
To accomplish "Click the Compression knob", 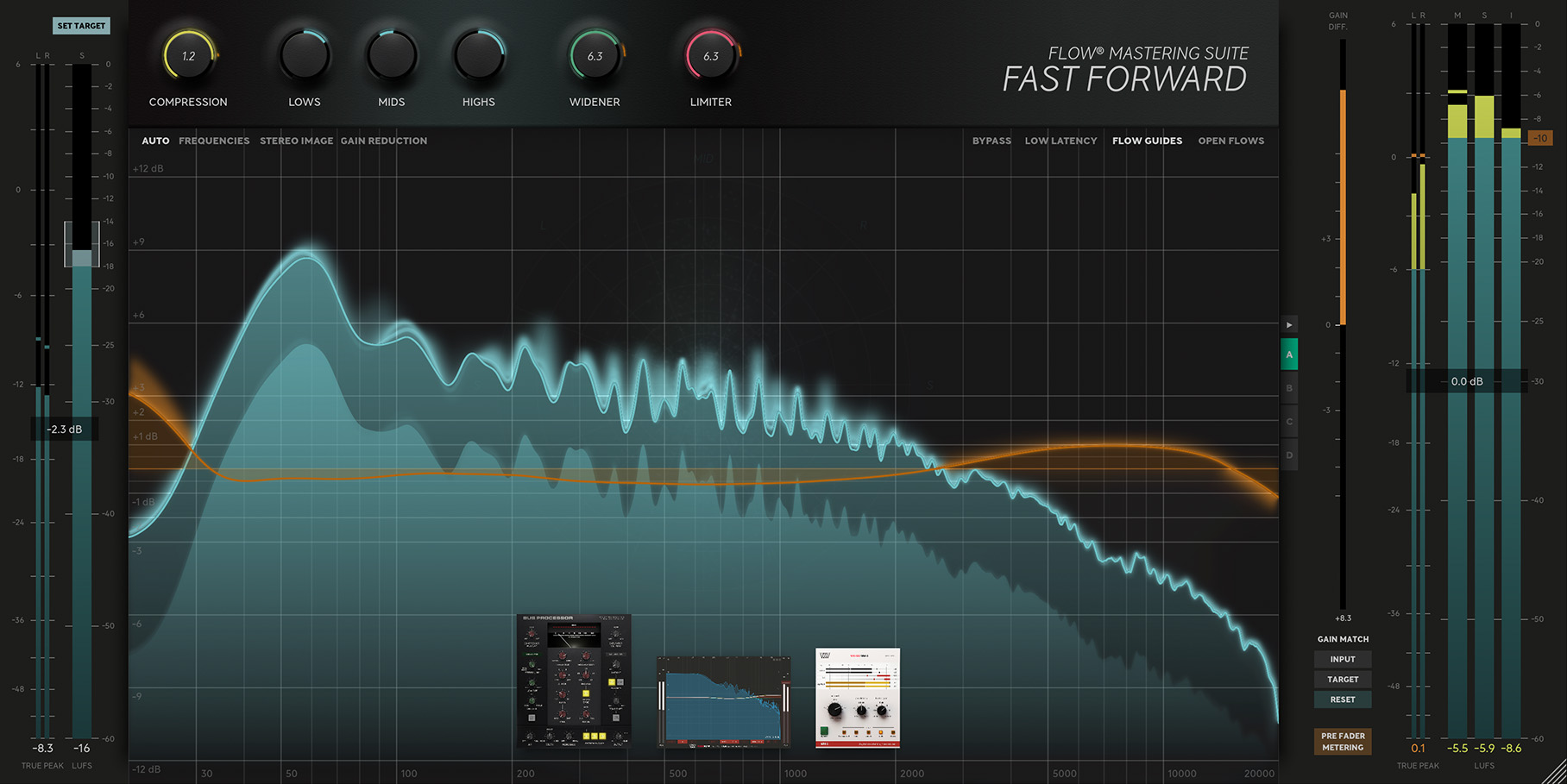I will coord(189,56).
